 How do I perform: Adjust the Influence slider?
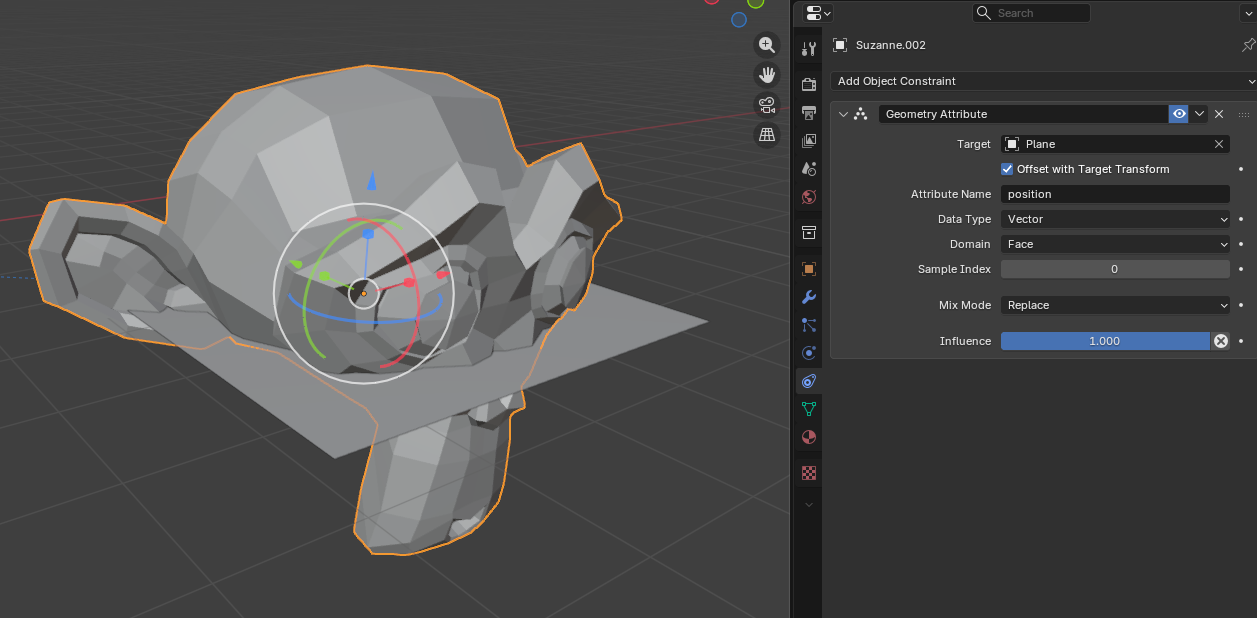tap(1105, 341)
